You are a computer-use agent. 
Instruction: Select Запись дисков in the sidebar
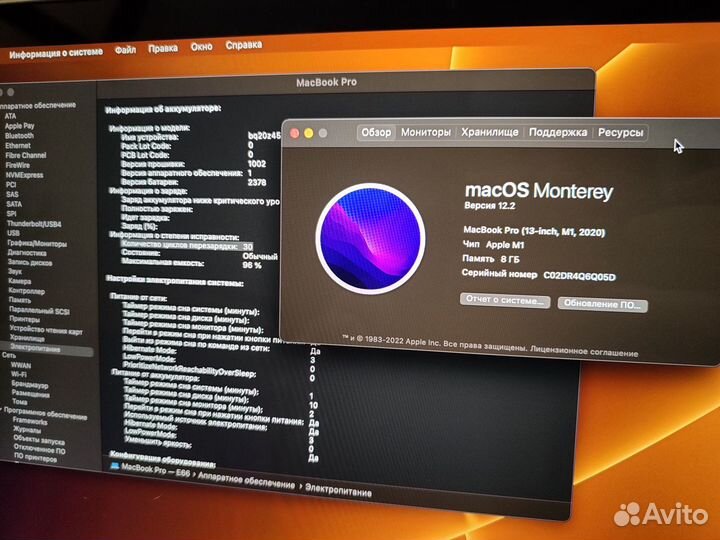point(30,263)
